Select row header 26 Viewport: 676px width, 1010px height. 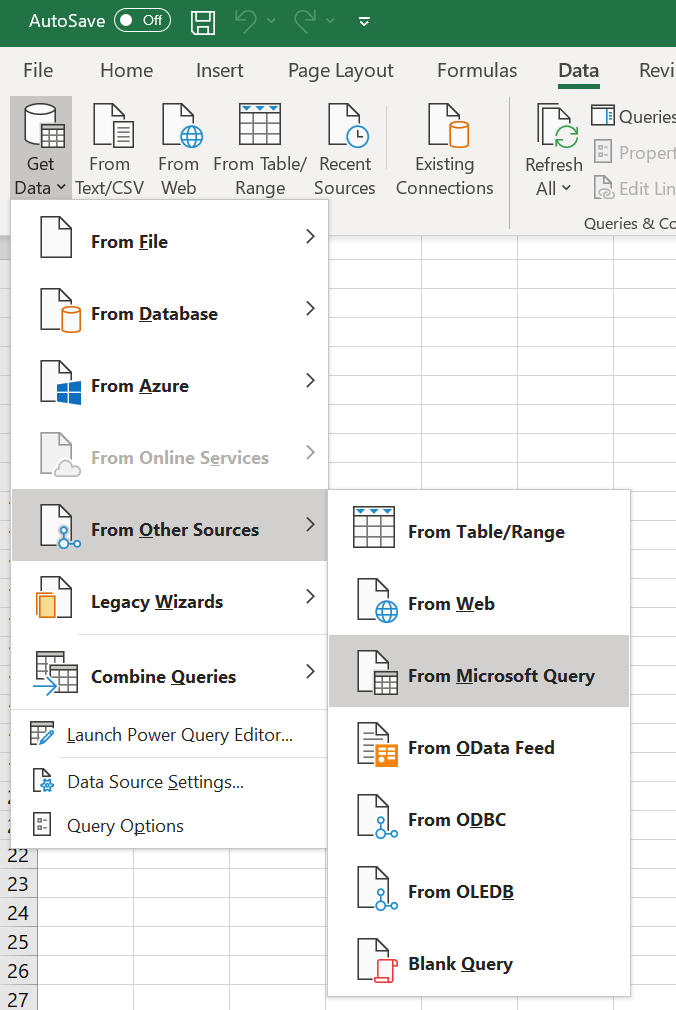tap(18, 971)
